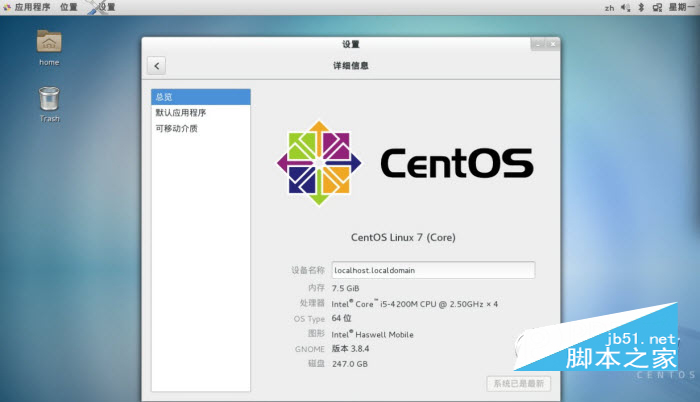Click the network icon in top panel

[x=657, y=7]
